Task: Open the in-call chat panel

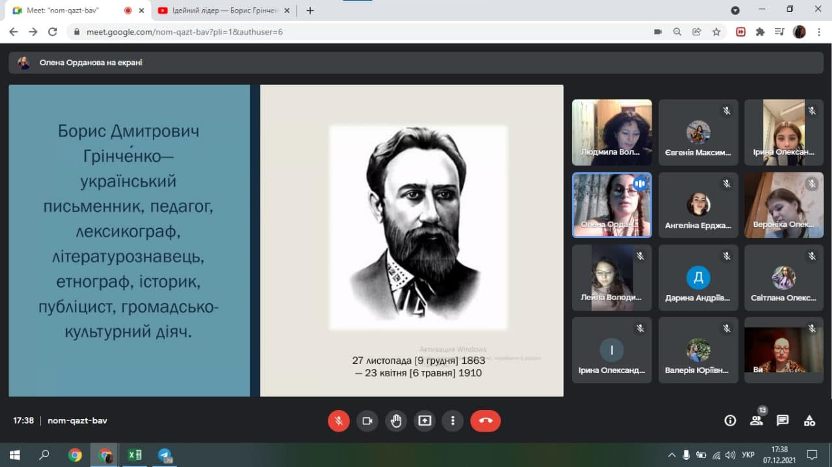Action: click(x=783, y=421)
